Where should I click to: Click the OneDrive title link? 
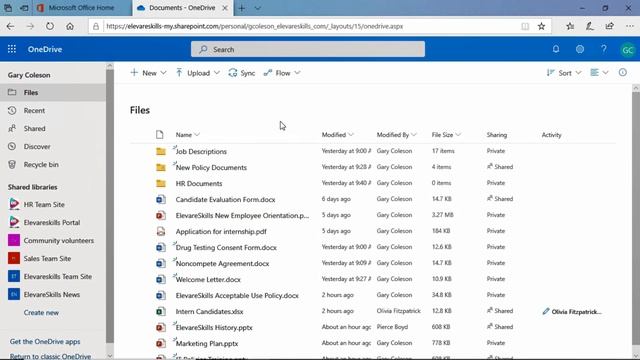coord(45,49)
